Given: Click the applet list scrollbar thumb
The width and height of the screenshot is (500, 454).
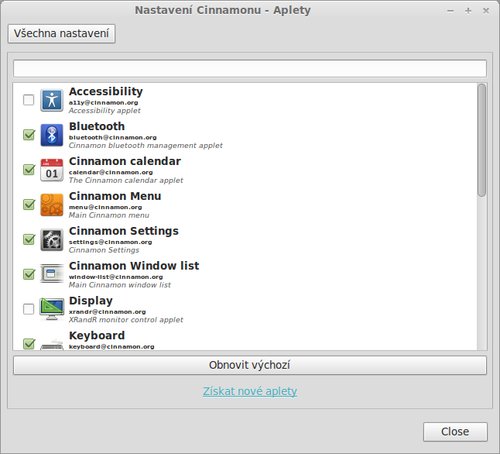Looking at the screenshot, I should tap(482, 140).
